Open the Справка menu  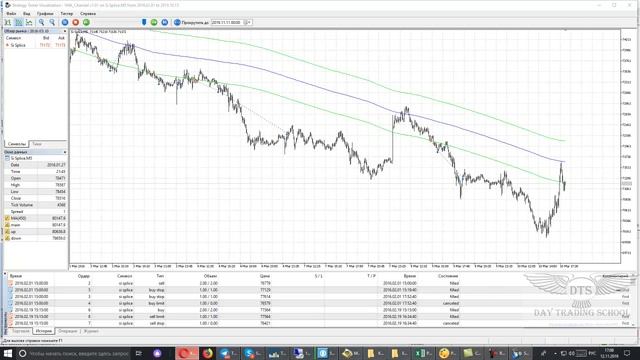tap(88, 13)
